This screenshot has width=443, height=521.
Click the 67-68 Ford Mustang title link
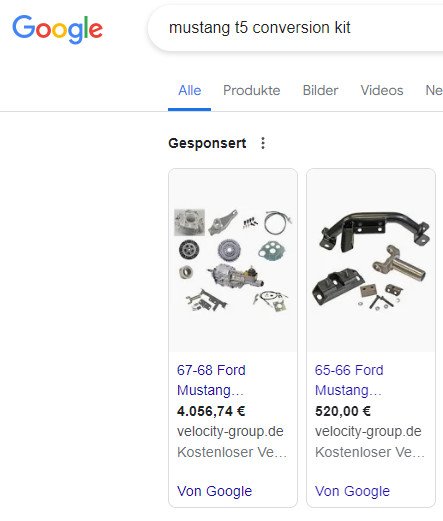coord(211,380)
